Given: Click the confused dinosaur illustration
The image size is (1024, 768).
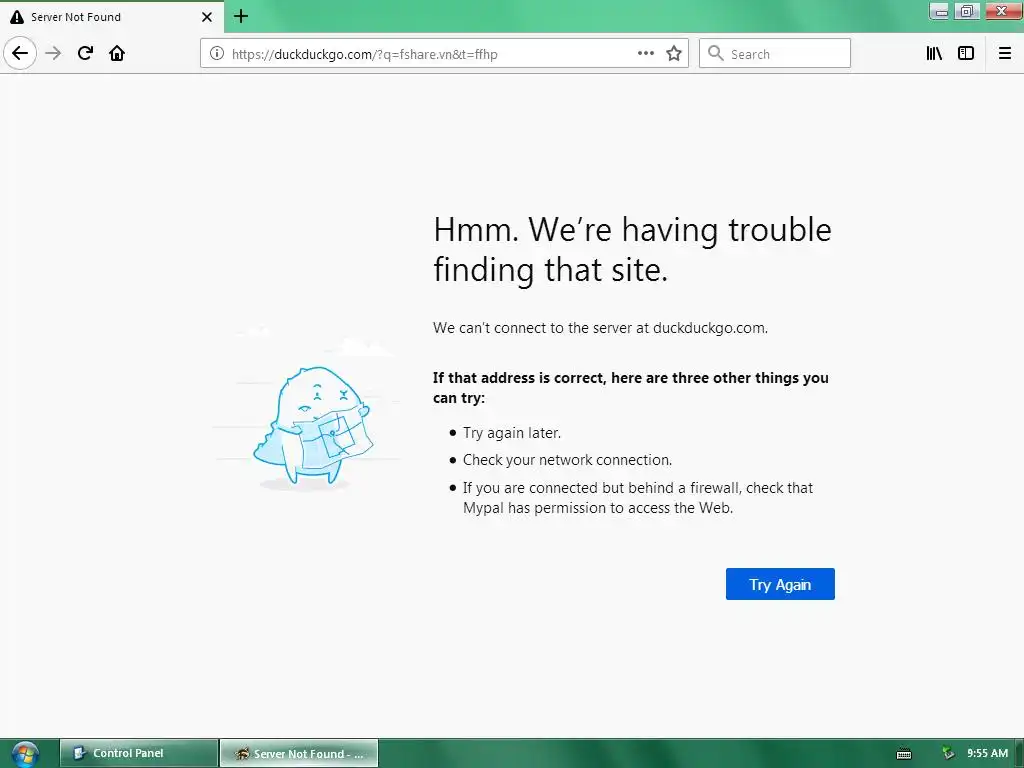Looking at the screenshot, I should [x=313, y=426].
